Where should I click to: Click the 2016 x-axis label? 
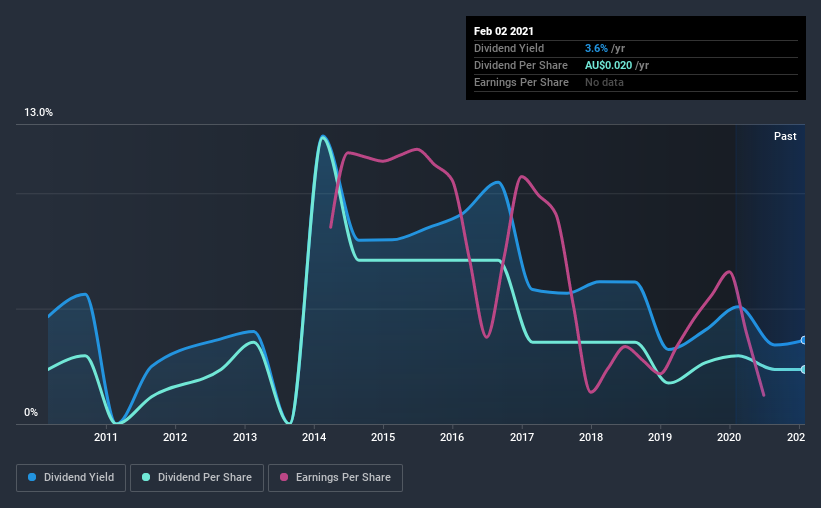point(452,437)
